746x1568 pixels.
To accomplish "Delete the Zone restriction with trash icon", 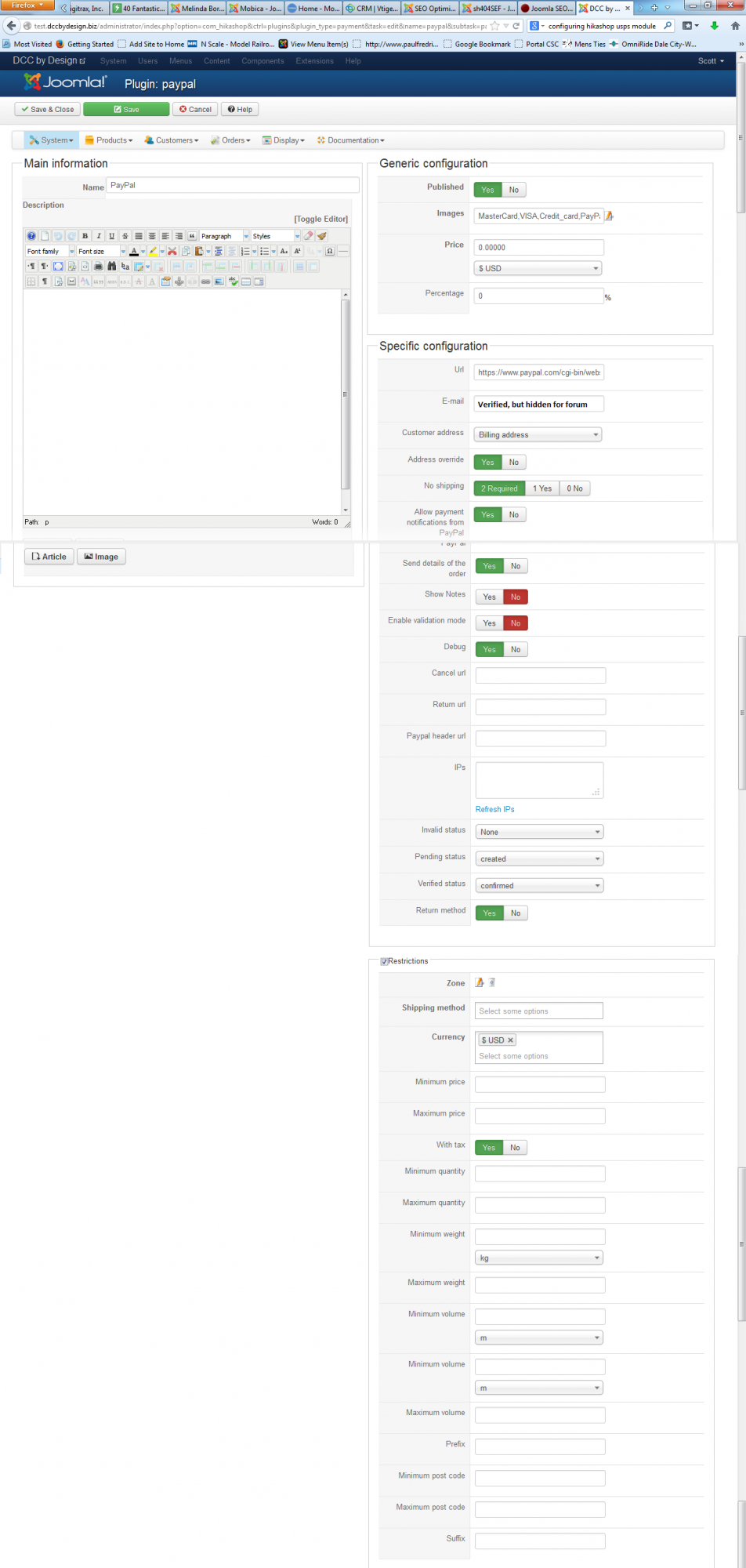I will pyautogui.click(x=492, y=982).
